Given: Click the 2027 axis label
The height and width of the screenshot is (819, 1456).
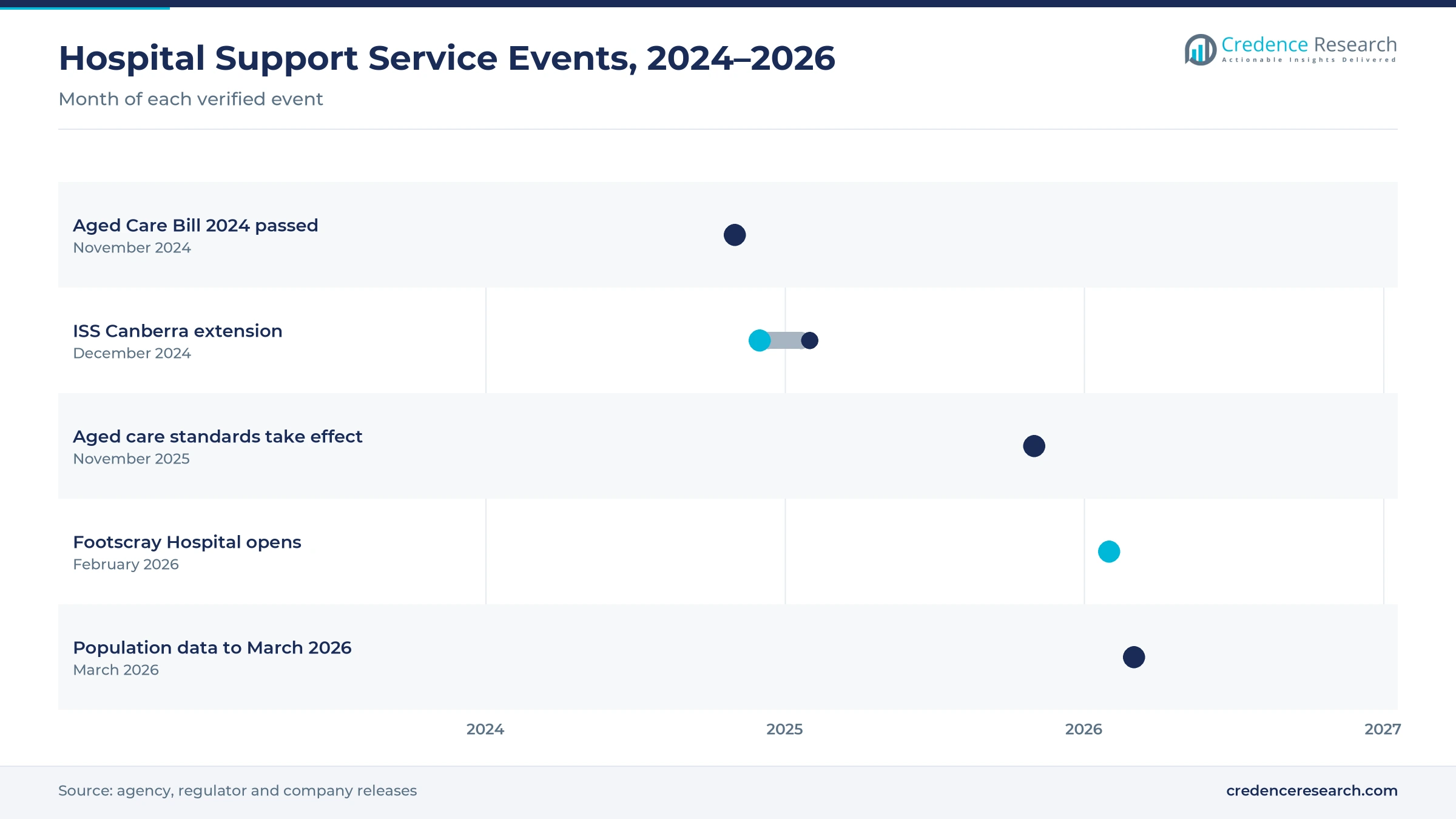Looking at the screenshot, I should point(1383,729).
